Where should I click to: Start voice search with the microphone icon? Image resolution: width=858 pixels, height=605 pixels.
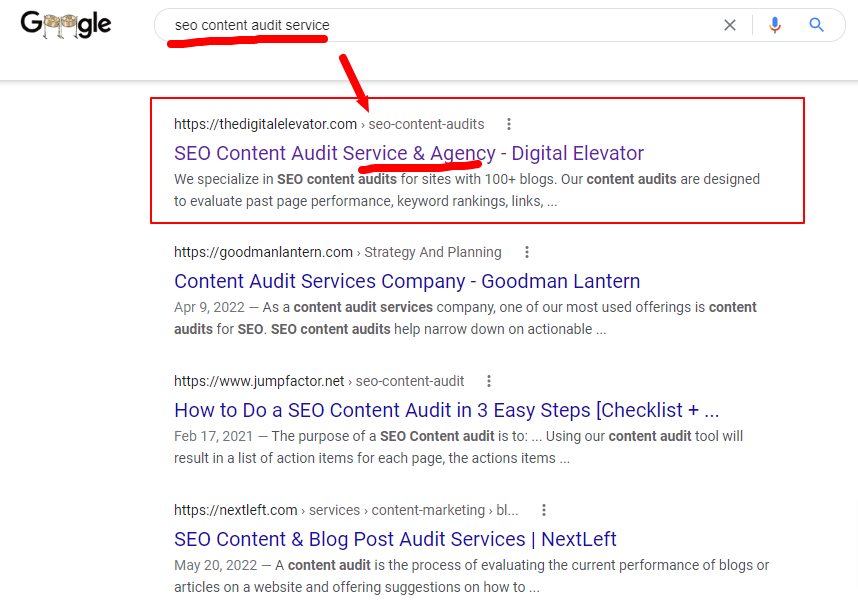[774, 25]
